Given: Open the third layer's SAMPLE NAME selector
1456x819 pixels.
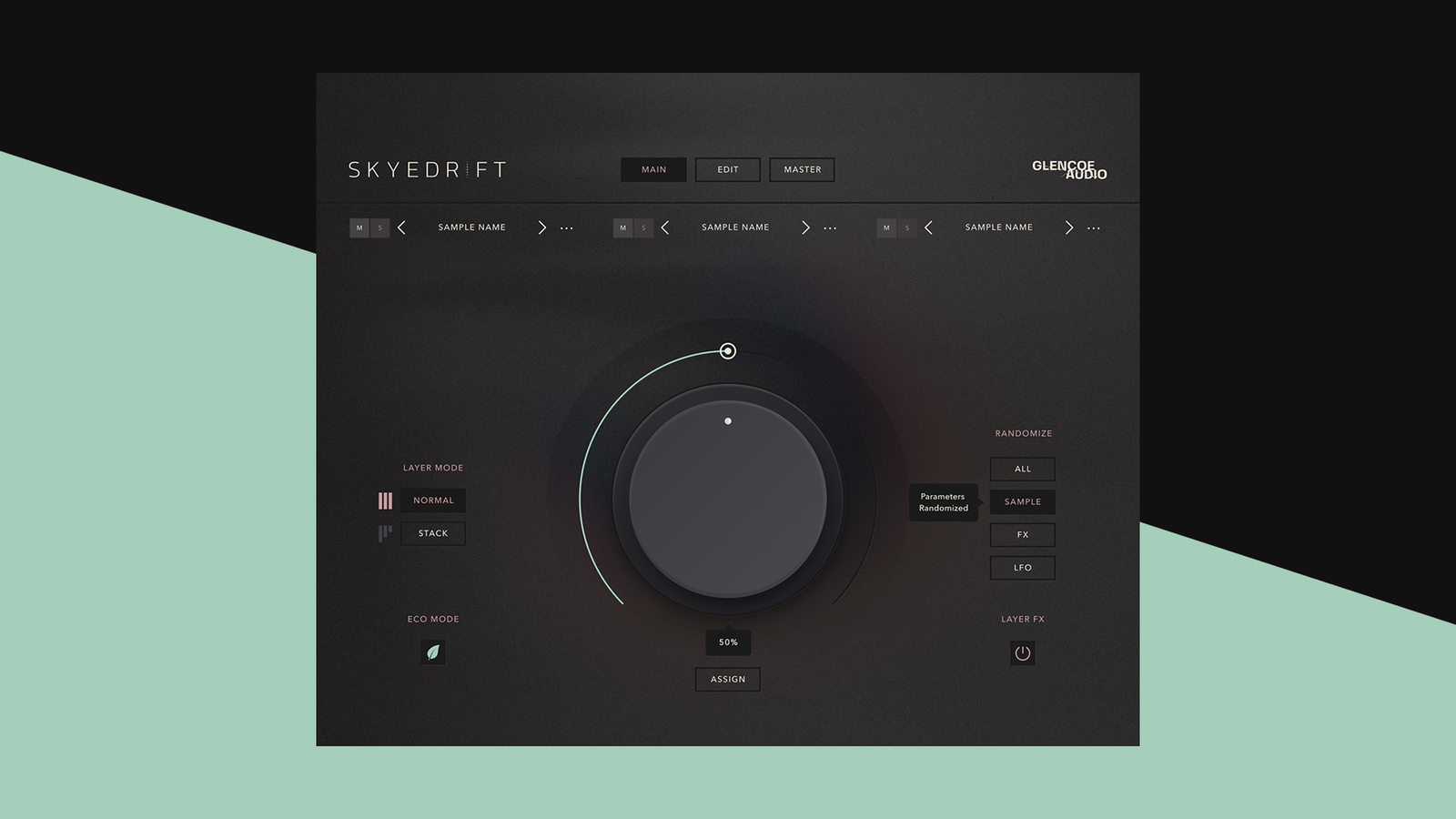Looking at the screenshot, I should coord(999,227).
